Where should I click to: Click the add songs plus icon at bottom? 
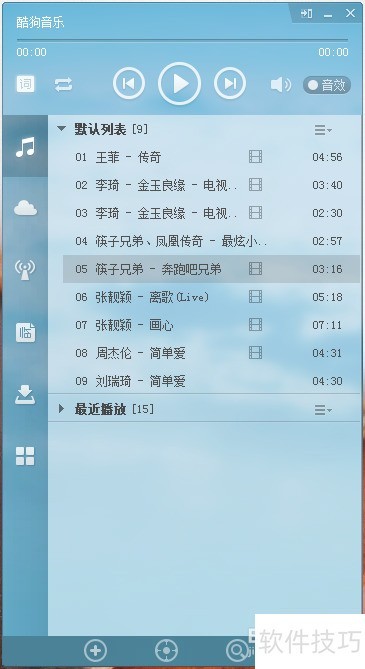pyautogui.click(x=95, y=651)
